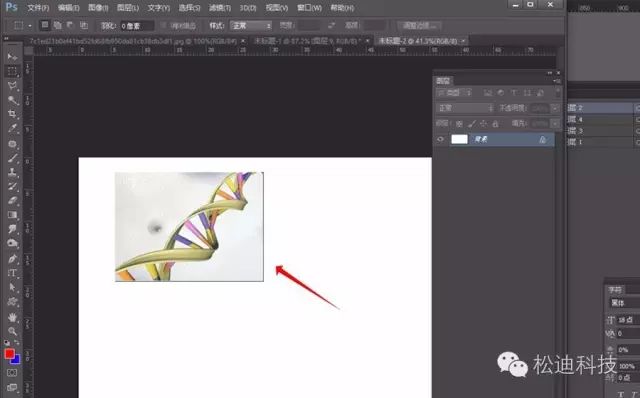Select the Brush tool
Image resolution: width=640 pixels, height=398 pixels.
coord(12,158)
